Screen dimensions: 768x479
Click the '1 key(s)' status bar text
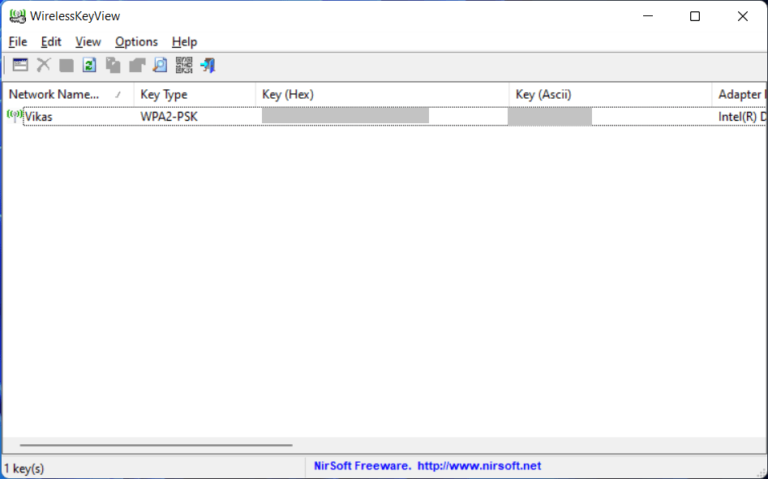click(x=24, y=468)
